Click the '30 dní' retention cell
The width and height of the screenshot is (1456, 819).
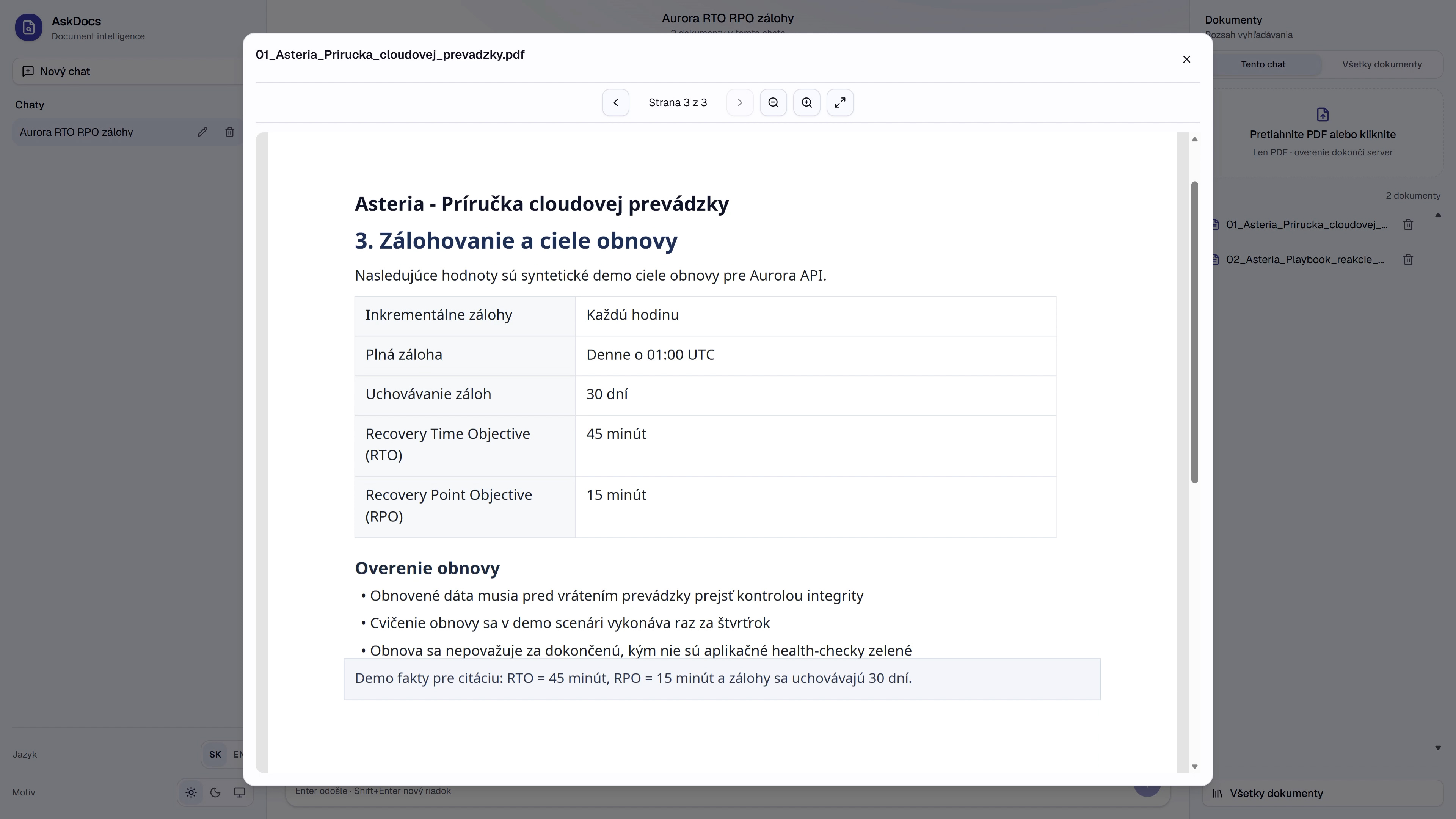pos(816,395)
